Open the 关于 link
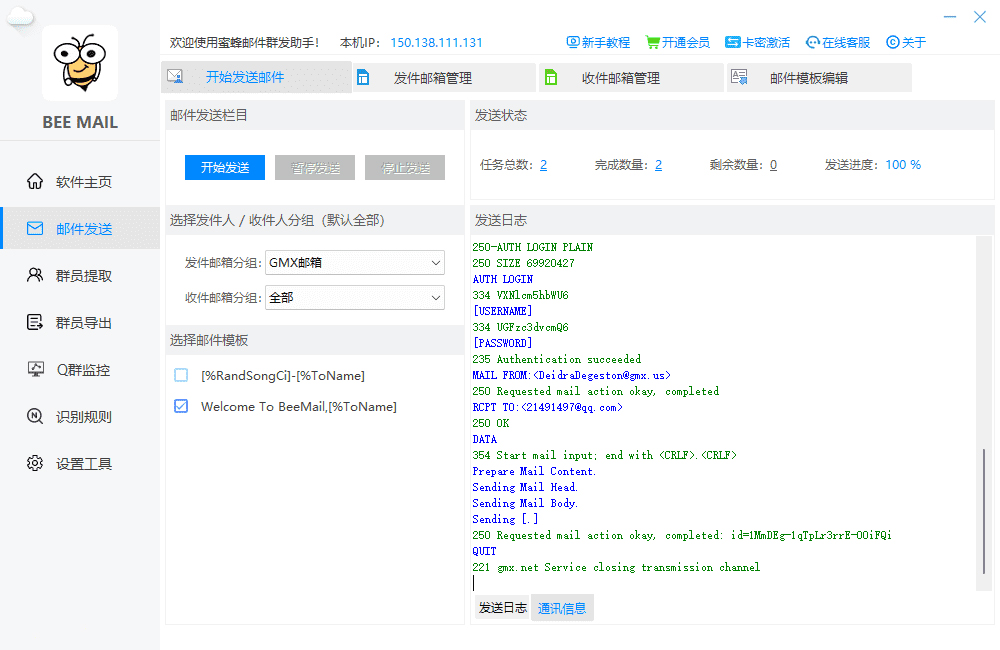 coord(906,42)
